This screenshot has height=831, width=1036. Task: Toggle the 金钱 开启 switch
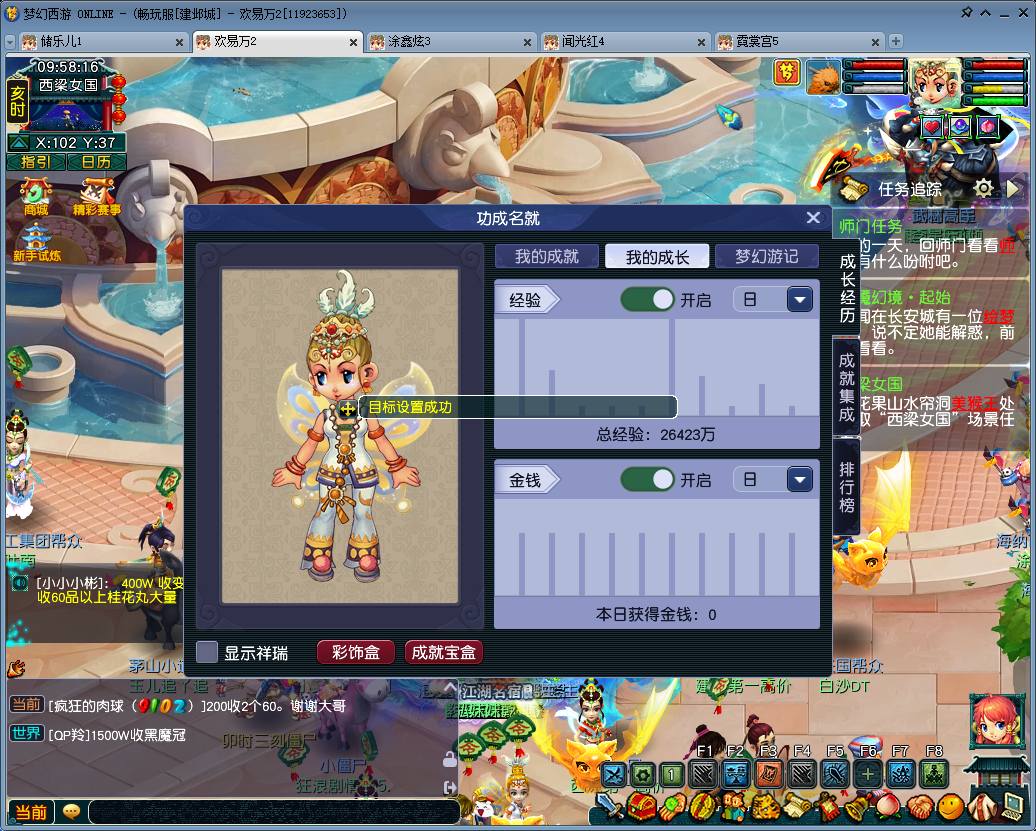(x=647, y=480)
